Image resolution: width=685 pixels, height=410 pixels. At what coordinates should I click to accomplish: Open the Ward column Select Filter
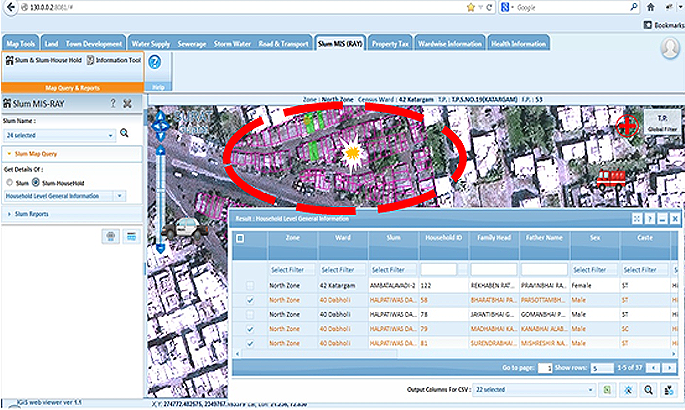click(x=342, y=270)
